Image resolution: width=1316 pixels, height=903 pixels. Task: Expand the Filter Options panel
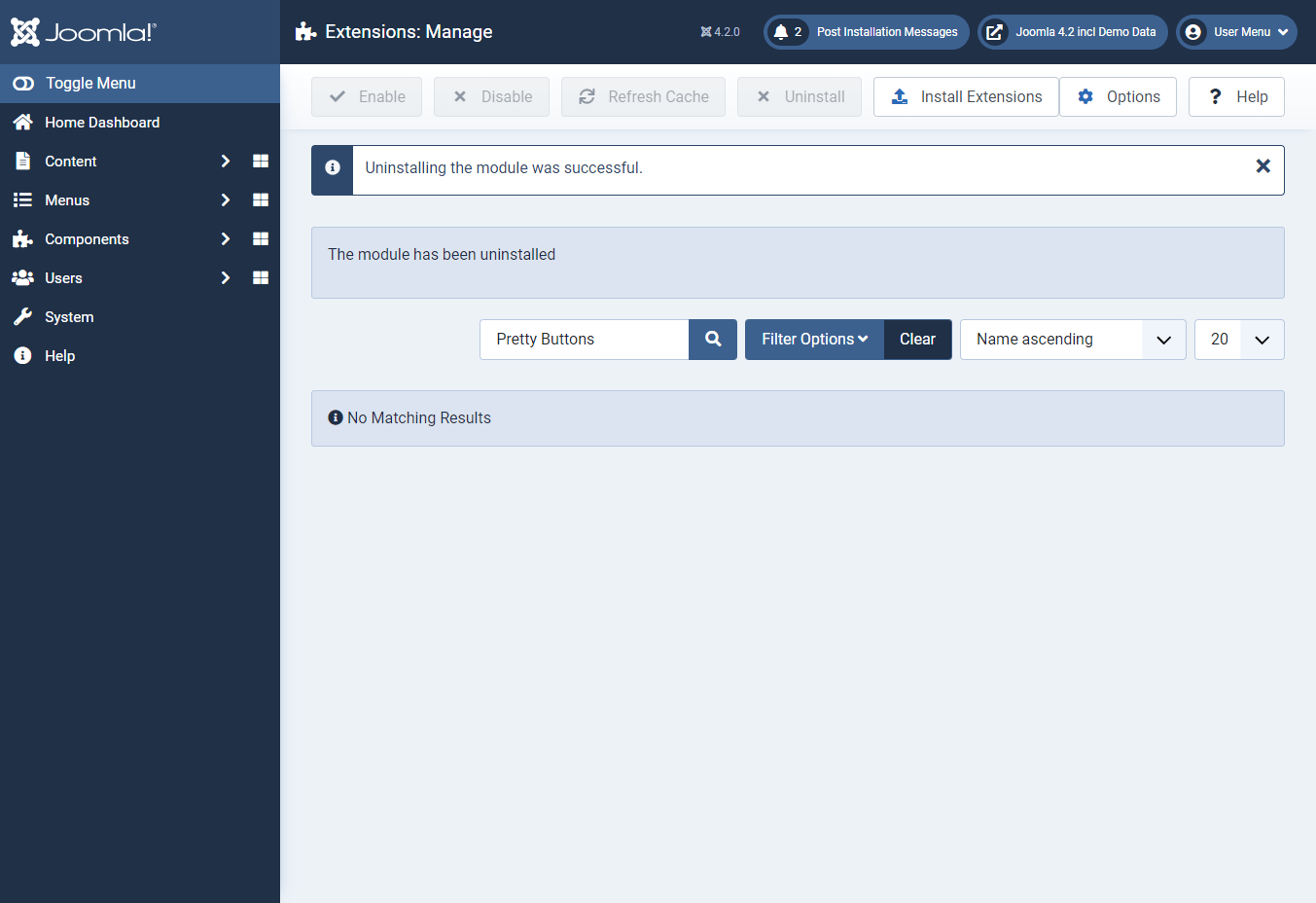coord(814,339)
